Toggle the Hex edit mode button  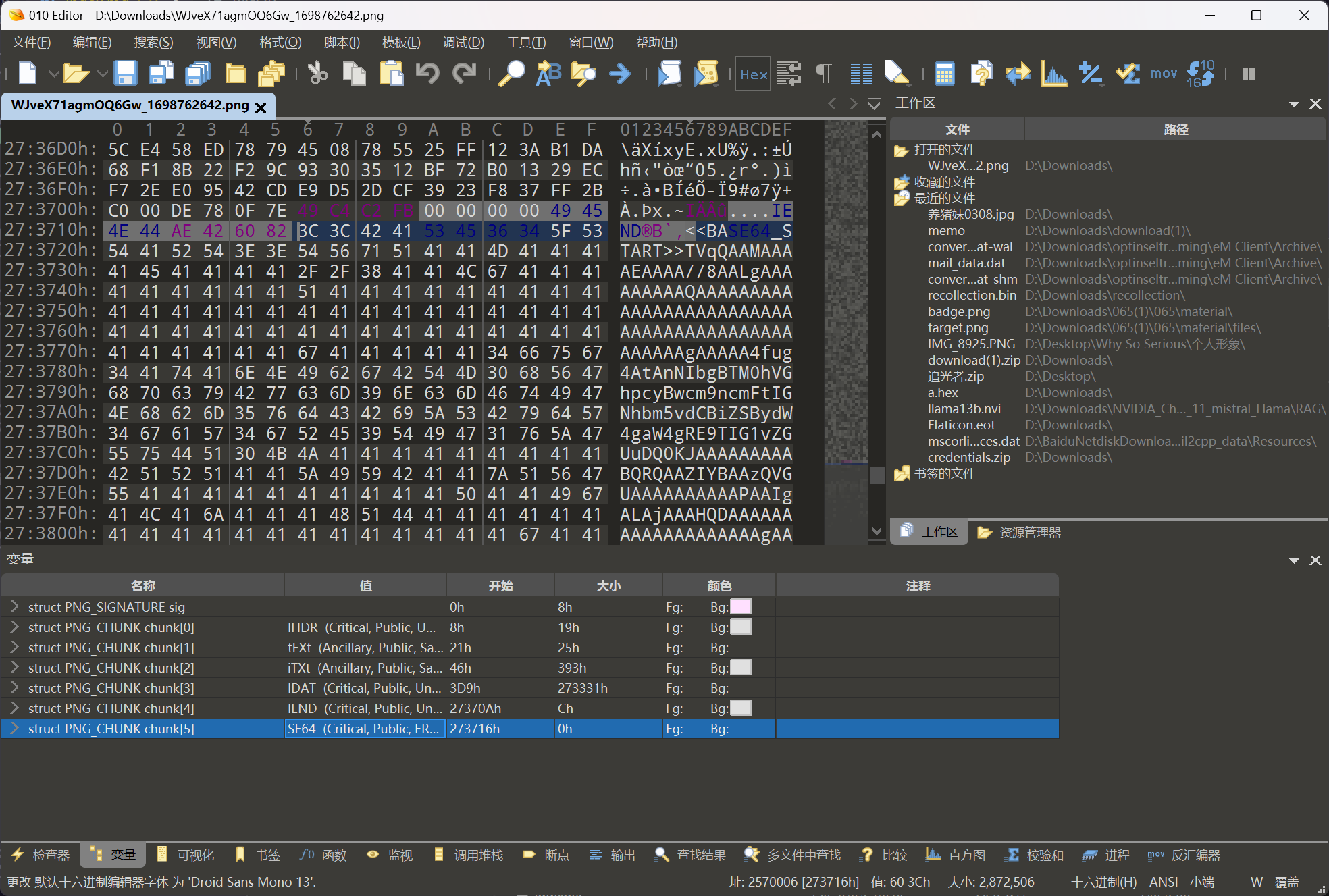(x=753, y=74)
